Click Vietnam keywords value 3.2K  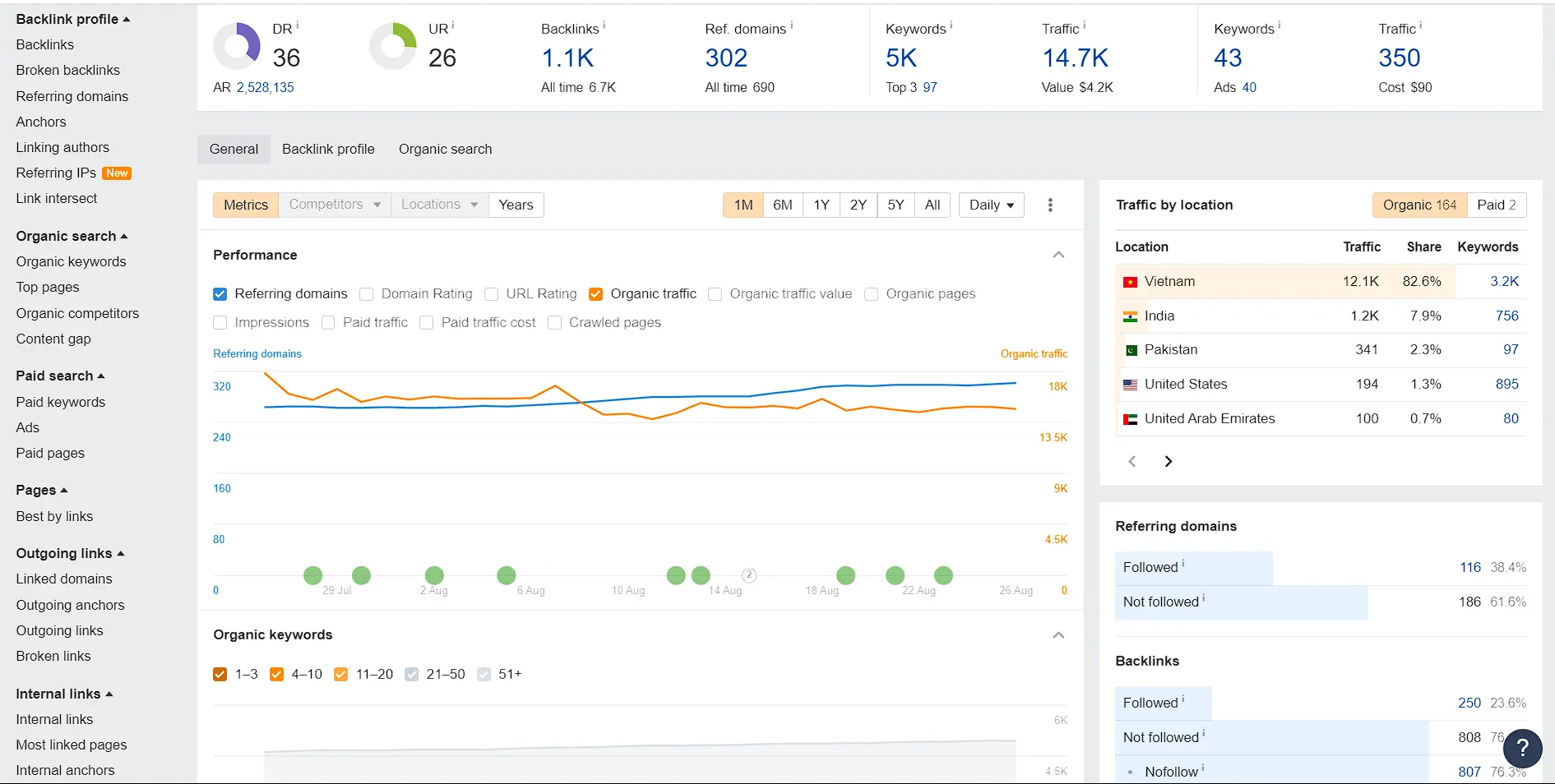(x=1504, y=282)
